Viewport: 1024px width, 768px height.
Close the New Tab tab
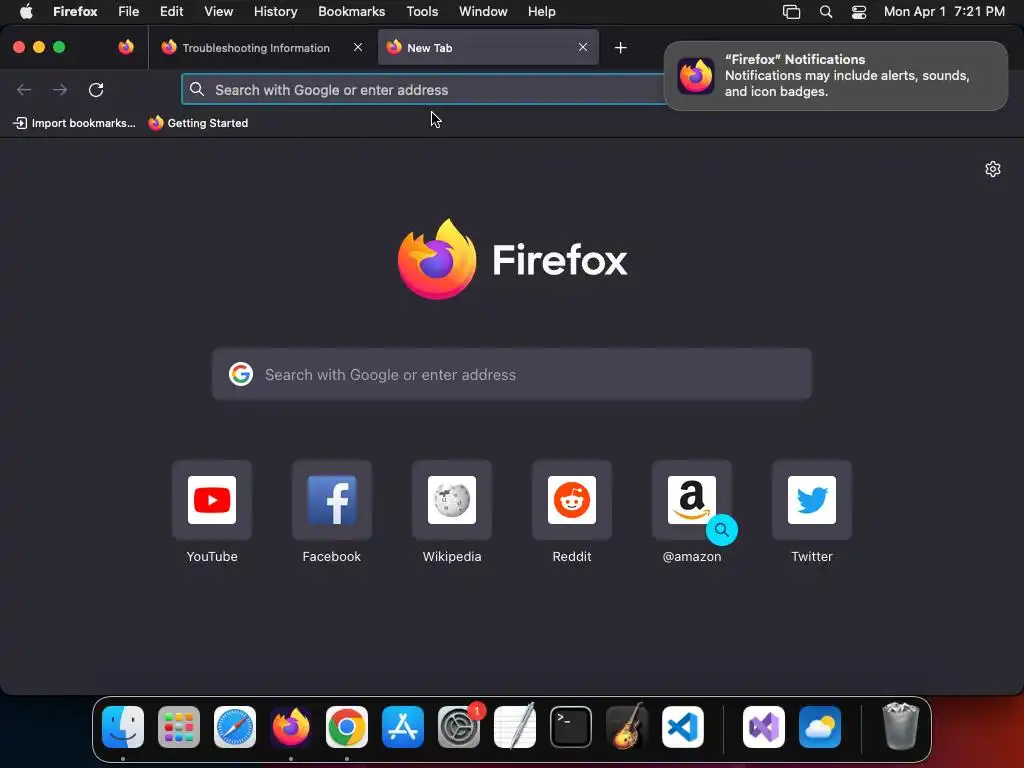click(583, 47)
